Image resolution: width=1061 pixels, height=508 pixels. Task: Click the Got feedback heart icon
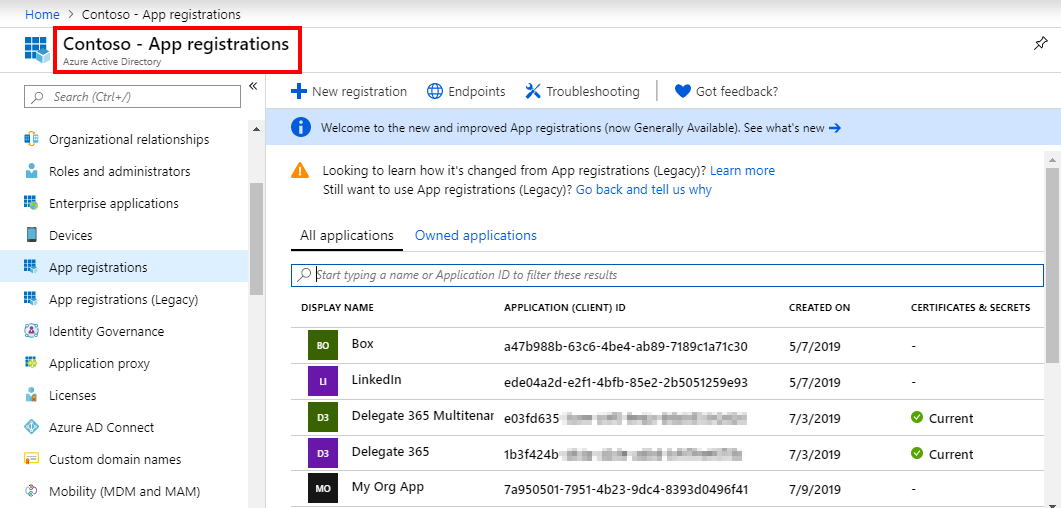tap(683, 91)
